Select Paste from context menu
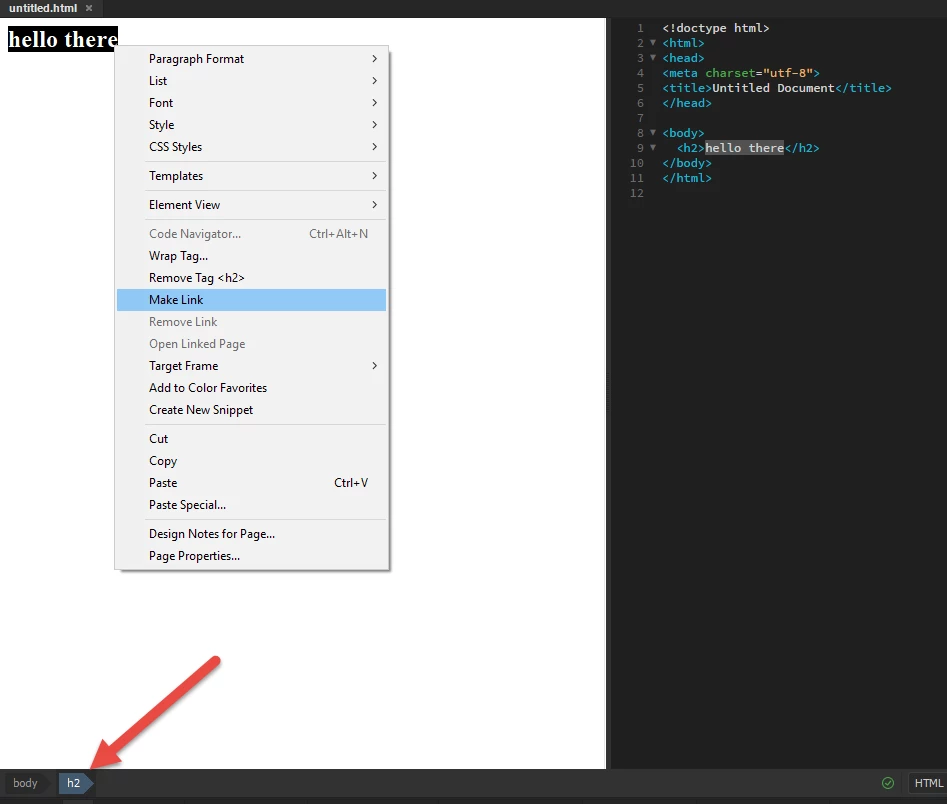The height and width of the screenshot is (804, 947). coord(251,483)
